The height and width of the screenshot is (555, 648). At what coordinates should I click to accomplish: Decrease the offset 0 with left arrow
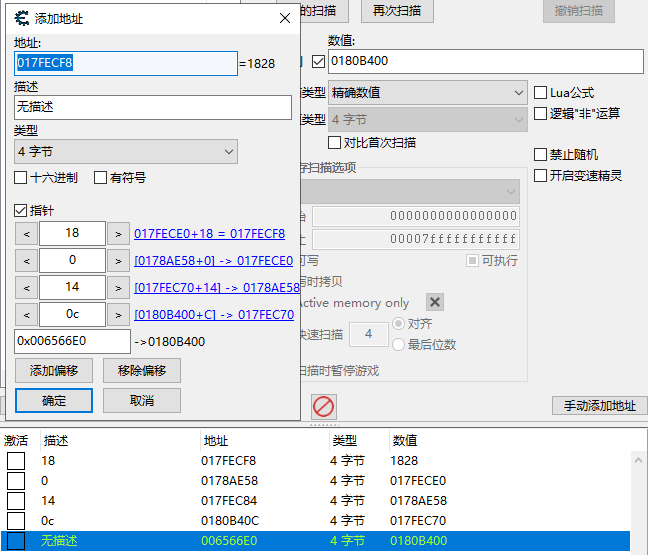(x=26, y=261)
